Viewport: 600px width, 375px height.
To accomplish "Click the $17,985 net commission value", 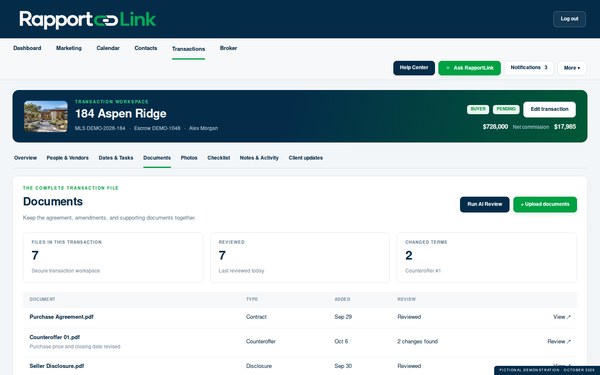I will 565,127.
